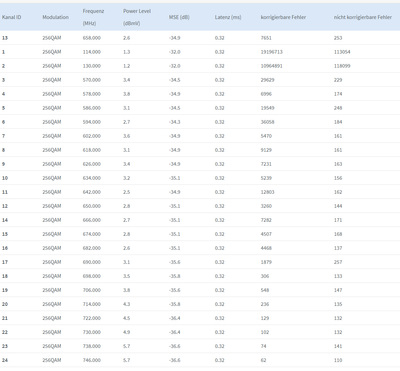This screenshot has width=400, height=371.
Task: Click the 'Modulation' column header
Action: (56, 17)
